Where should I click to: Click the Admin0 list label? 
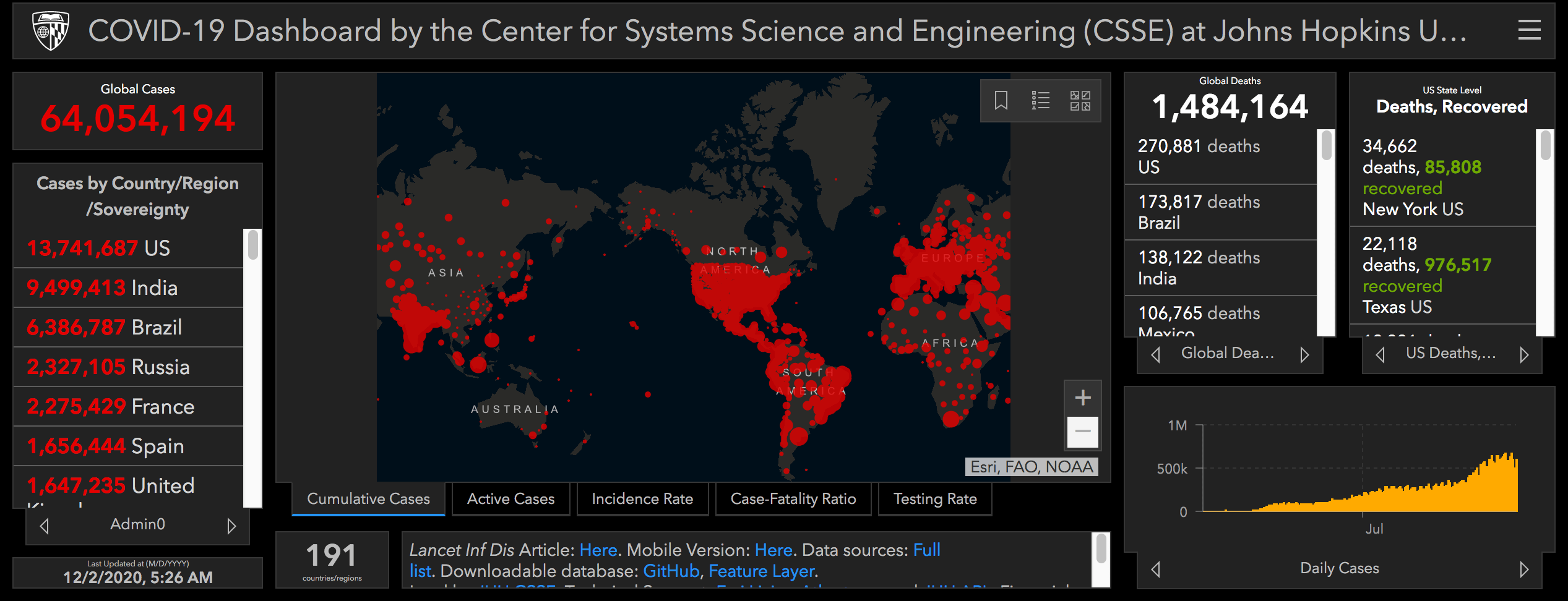point(137,524)
